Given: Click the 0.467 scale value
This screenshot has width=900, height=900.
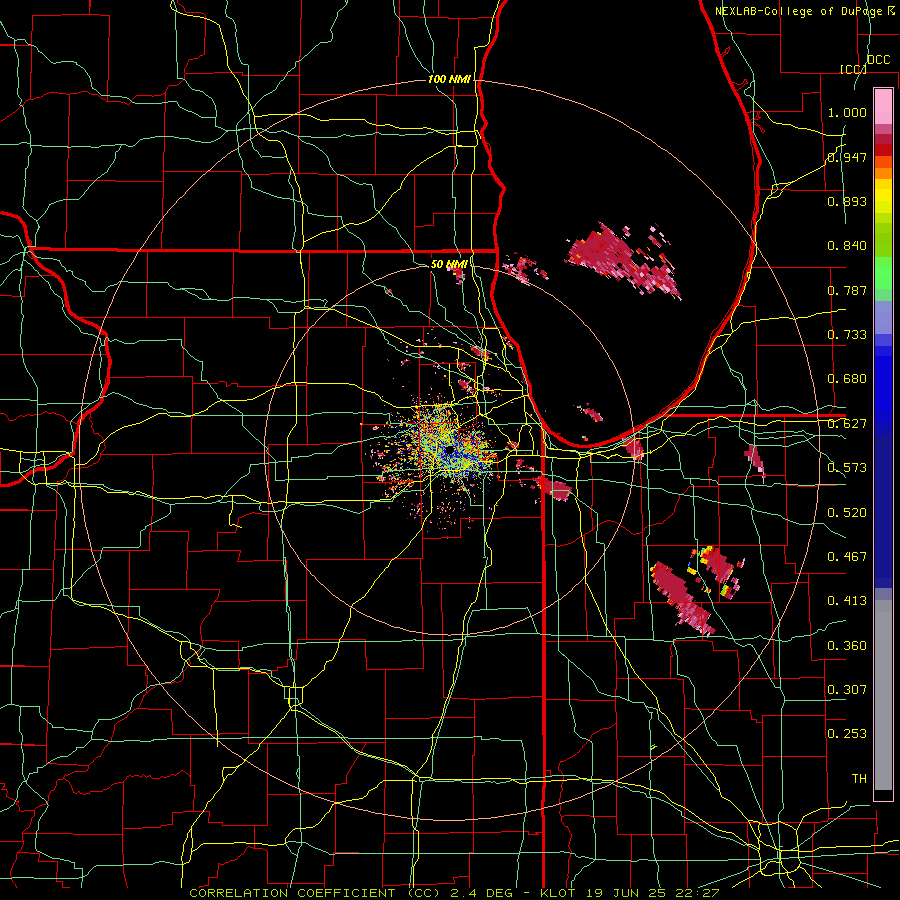Looking at the screenshot, I should pyautogui.click(x=847, y=557).
